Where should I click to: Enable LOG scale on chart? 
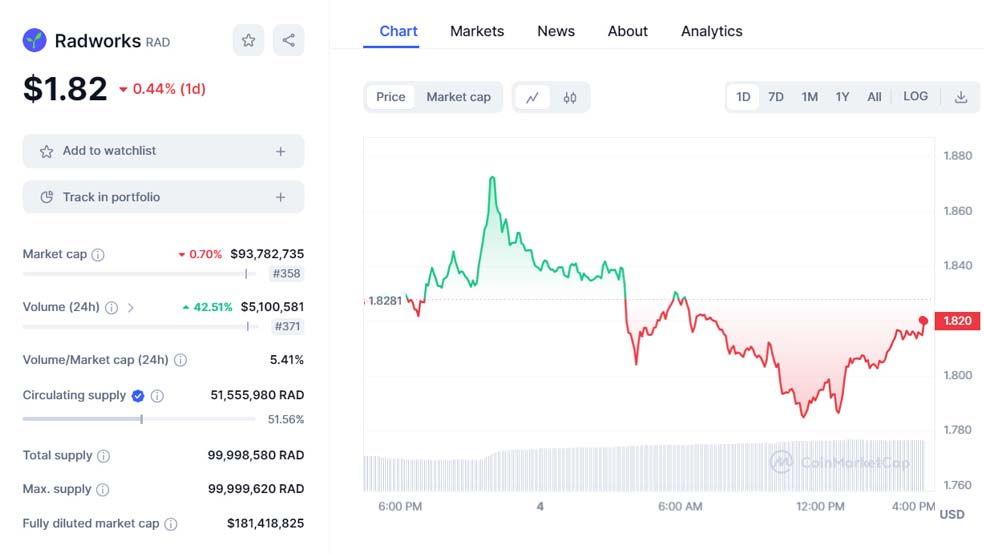click(x=915, y=97)
